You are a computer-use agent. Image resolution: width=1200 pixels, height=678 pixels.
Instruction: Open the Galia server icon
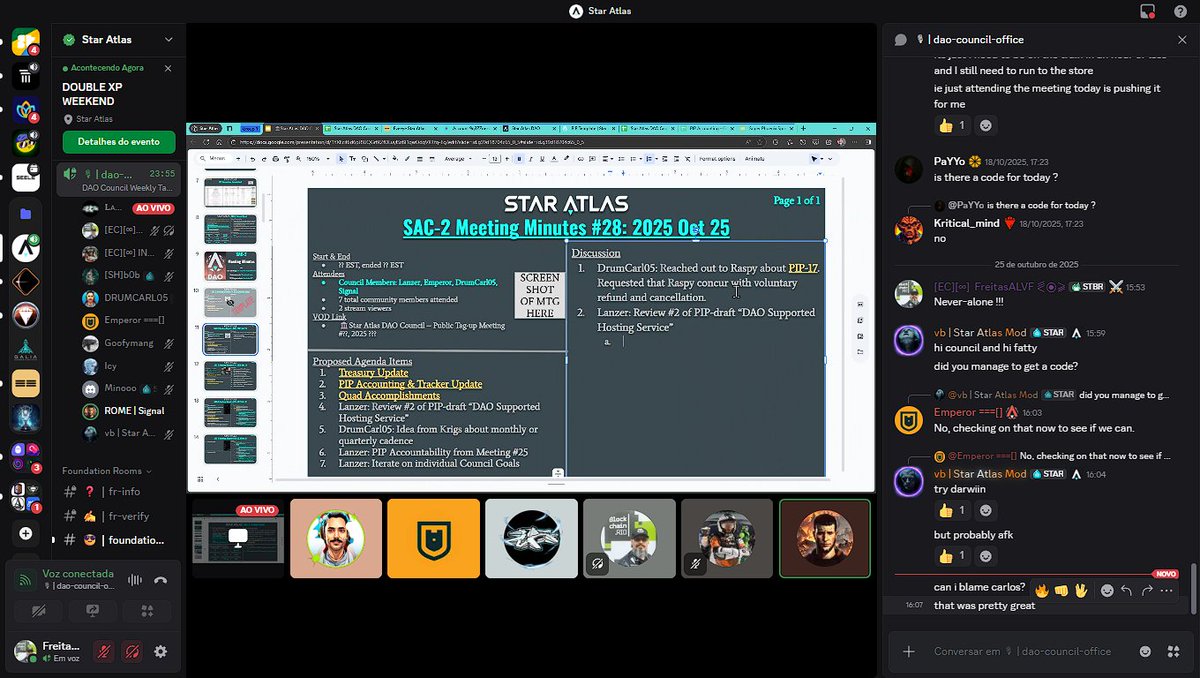(x=26, y=350)
